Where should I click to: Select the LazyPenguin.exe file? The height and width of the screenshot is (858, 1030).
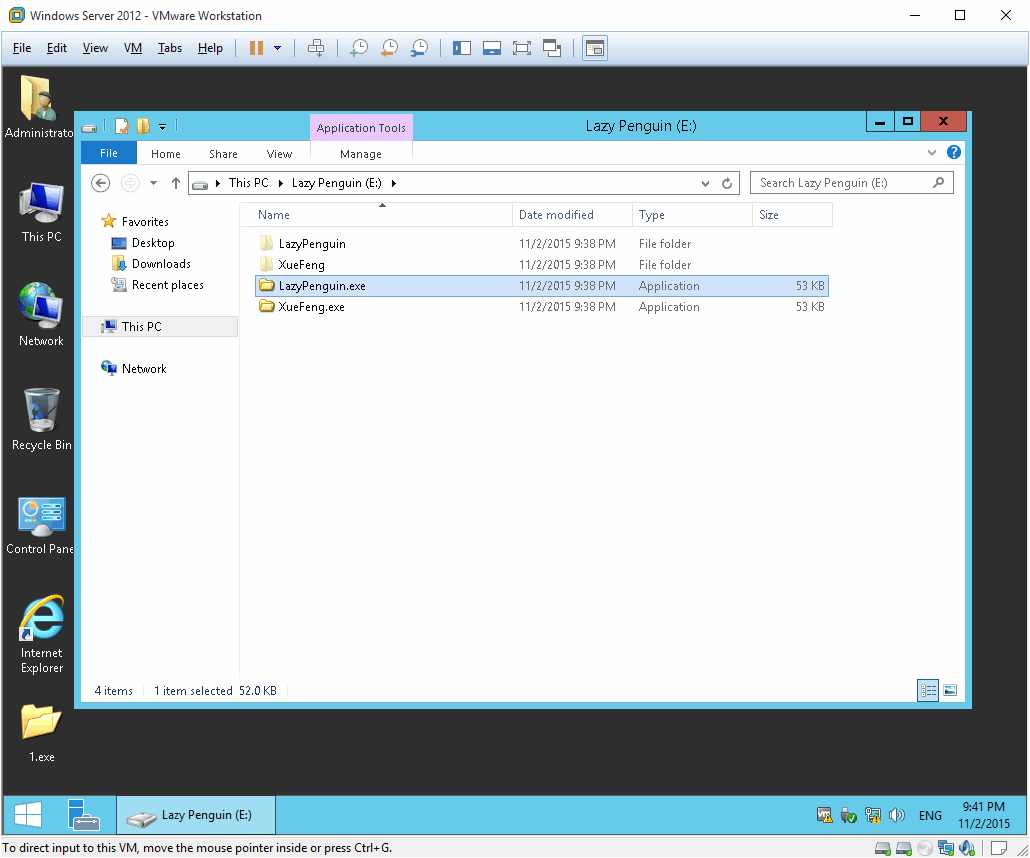pos(541,286)
